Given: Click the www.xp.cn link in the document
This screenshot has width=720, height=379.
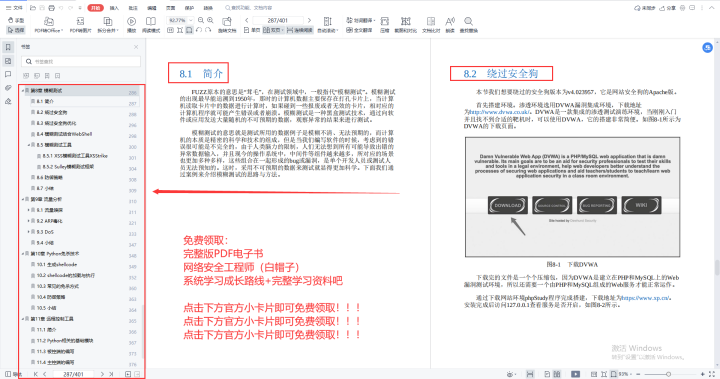Looking at the screenshot, I should (x=646, y=298).
